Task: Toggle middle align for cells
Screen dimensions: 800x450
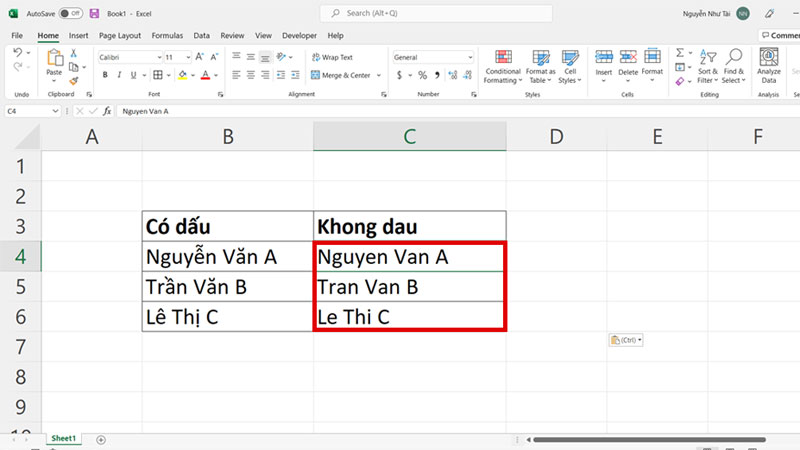Action: (251, 57)
